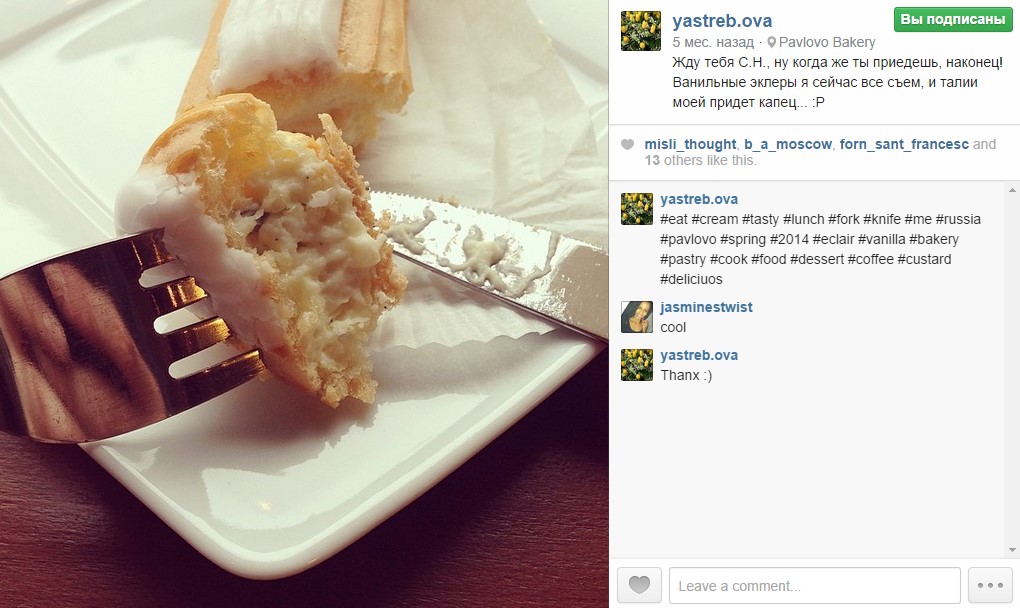Open forn_sant_francesc profile link
The height and width of the screenshot is (608, 1020).
point(904,144)
